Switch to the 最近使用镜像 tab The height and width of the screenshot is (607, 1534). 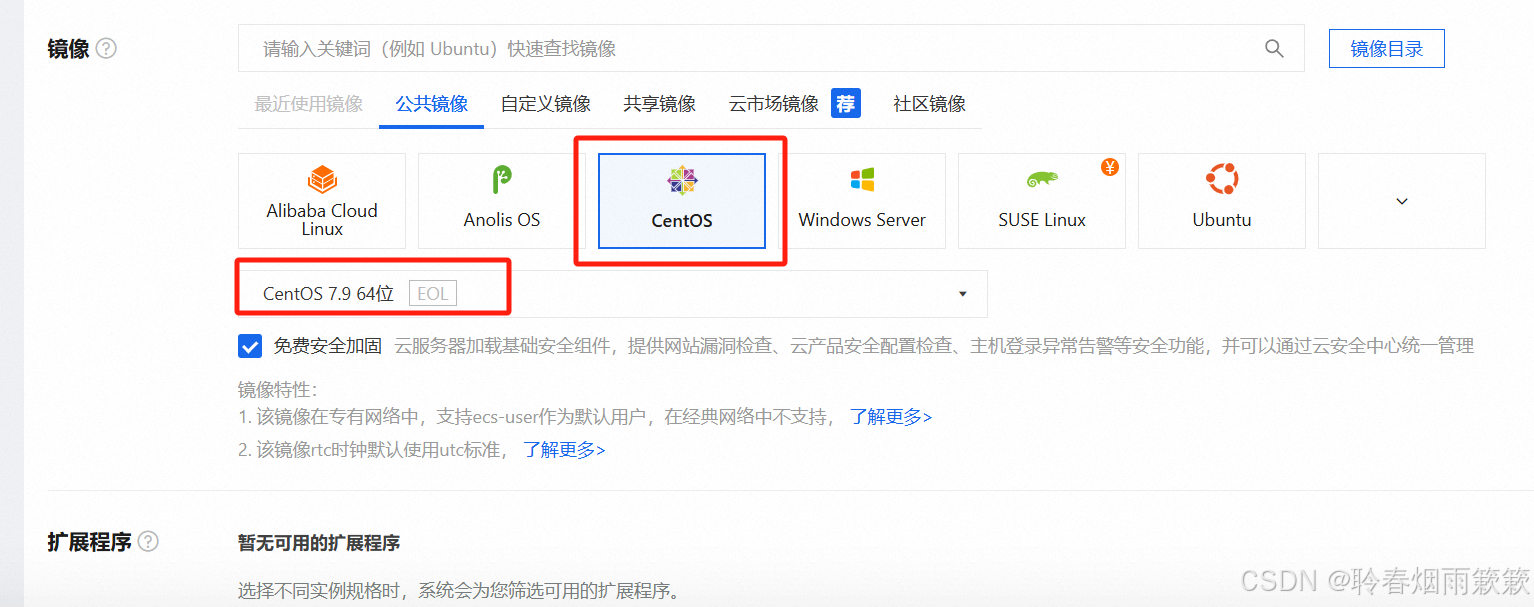click(309, 104)
